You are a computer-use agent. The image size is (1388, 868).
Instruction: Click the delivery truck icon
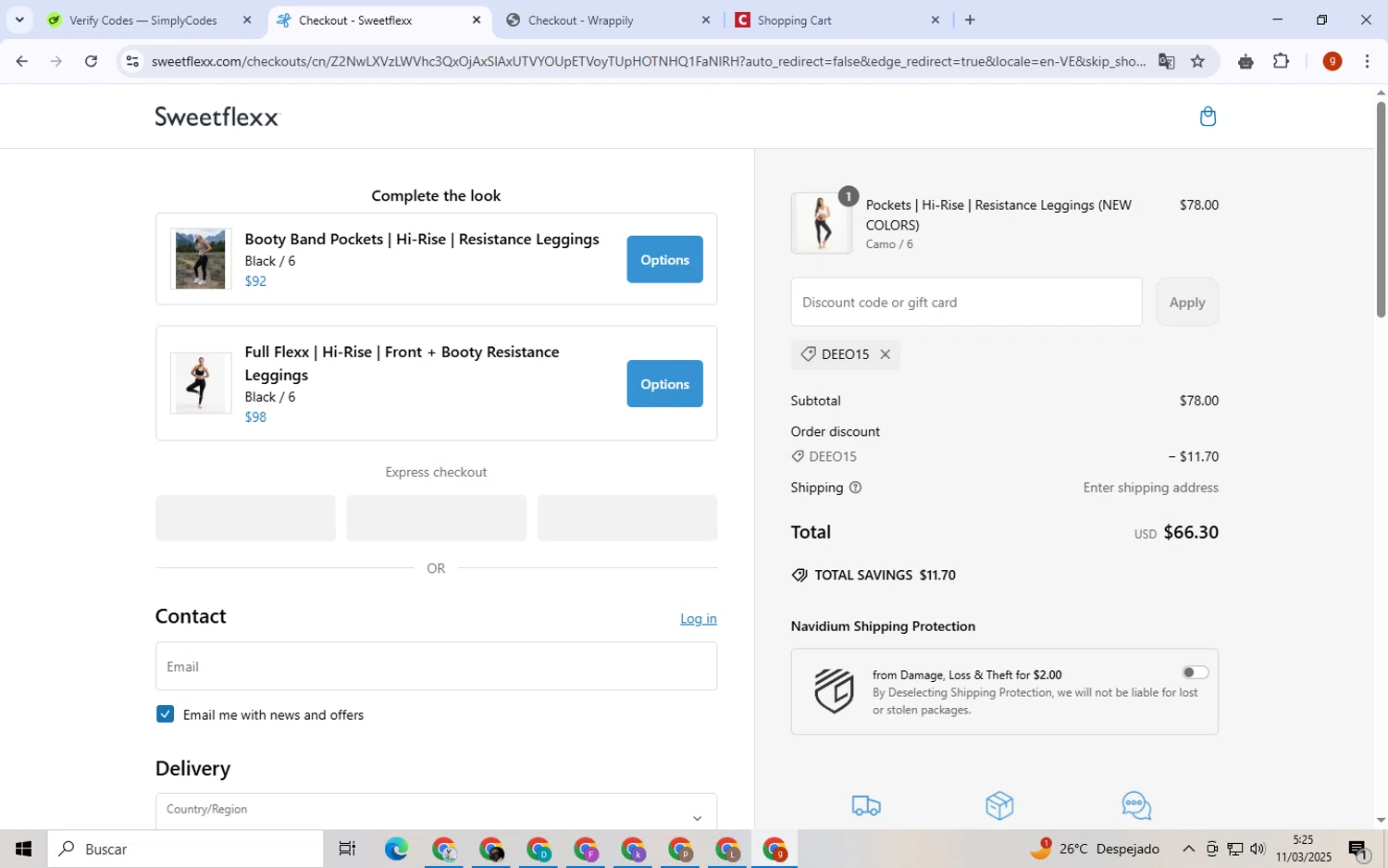[866, 806]
